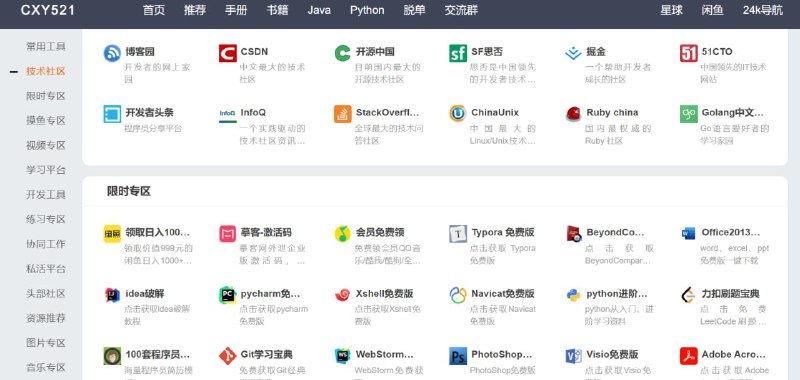Viewport: 800px width, 380px height.
Task: Visit the 24k导航 header link
Action: pyautogui.click(x=763, y=10)
